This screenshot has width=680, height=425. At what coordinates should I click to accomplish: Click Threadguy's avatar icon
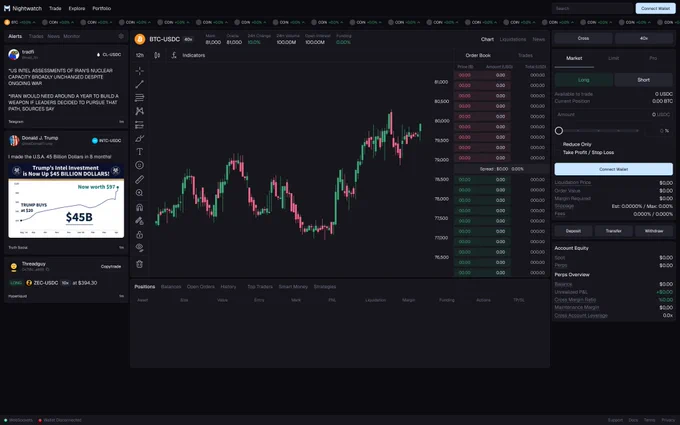click(x=13, y=266)
